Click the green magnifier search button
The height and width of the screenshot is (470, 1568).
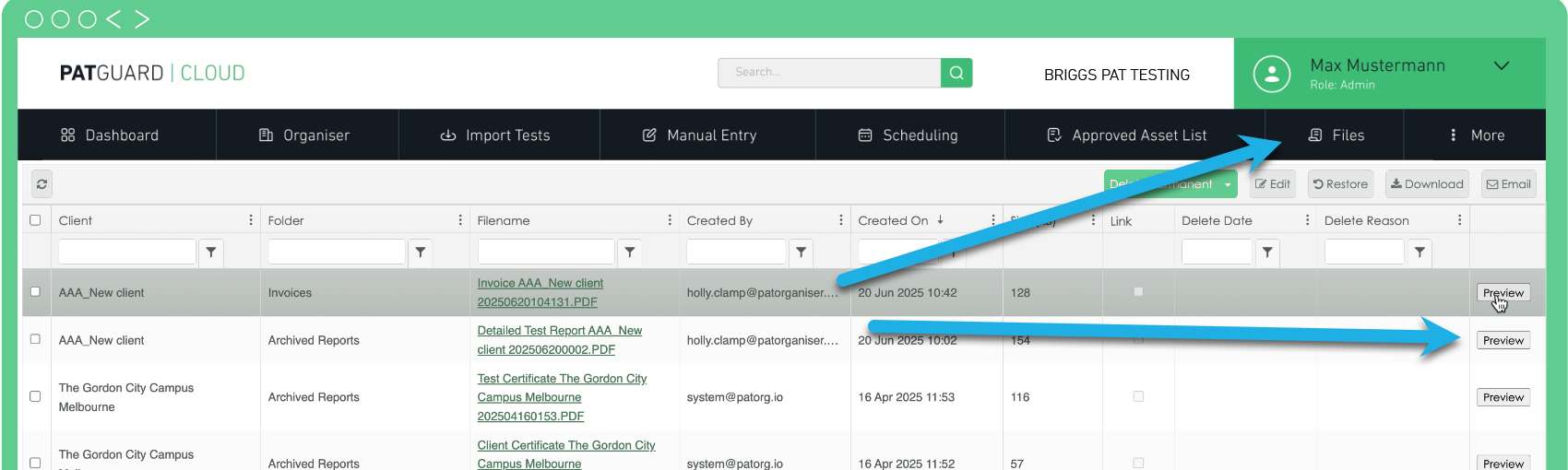(x=956, y=73)
